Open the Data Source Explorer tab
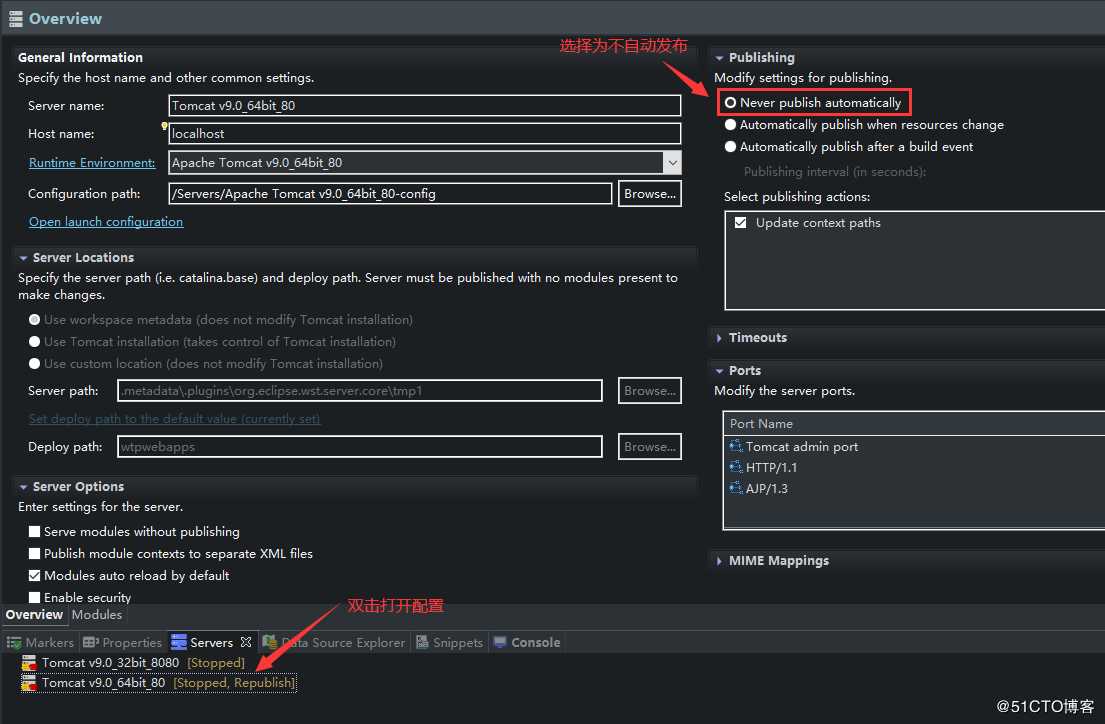 click(x=334, y=642)
